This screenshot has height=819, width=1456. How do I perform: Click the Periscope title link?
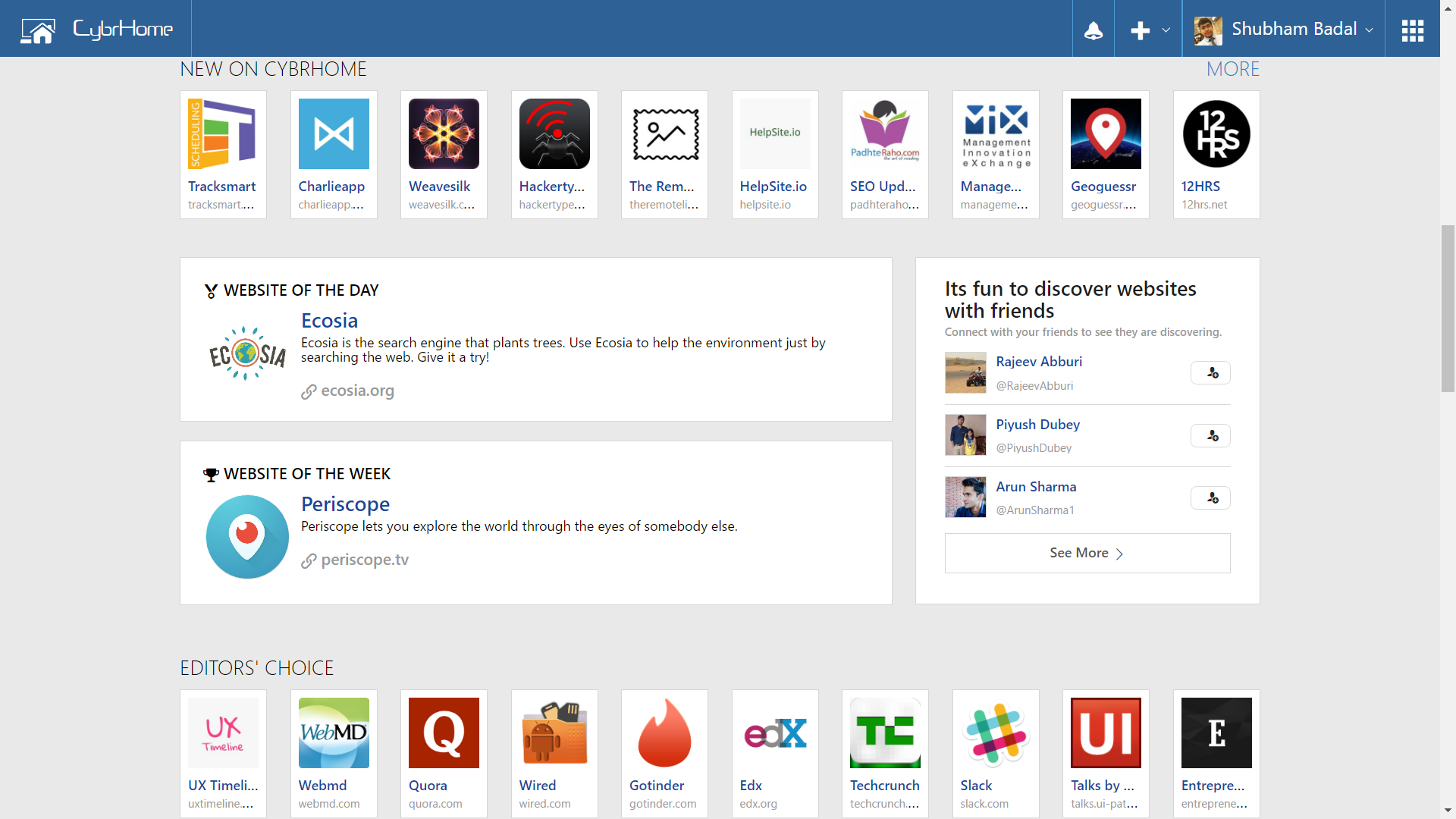coord(345,504)
